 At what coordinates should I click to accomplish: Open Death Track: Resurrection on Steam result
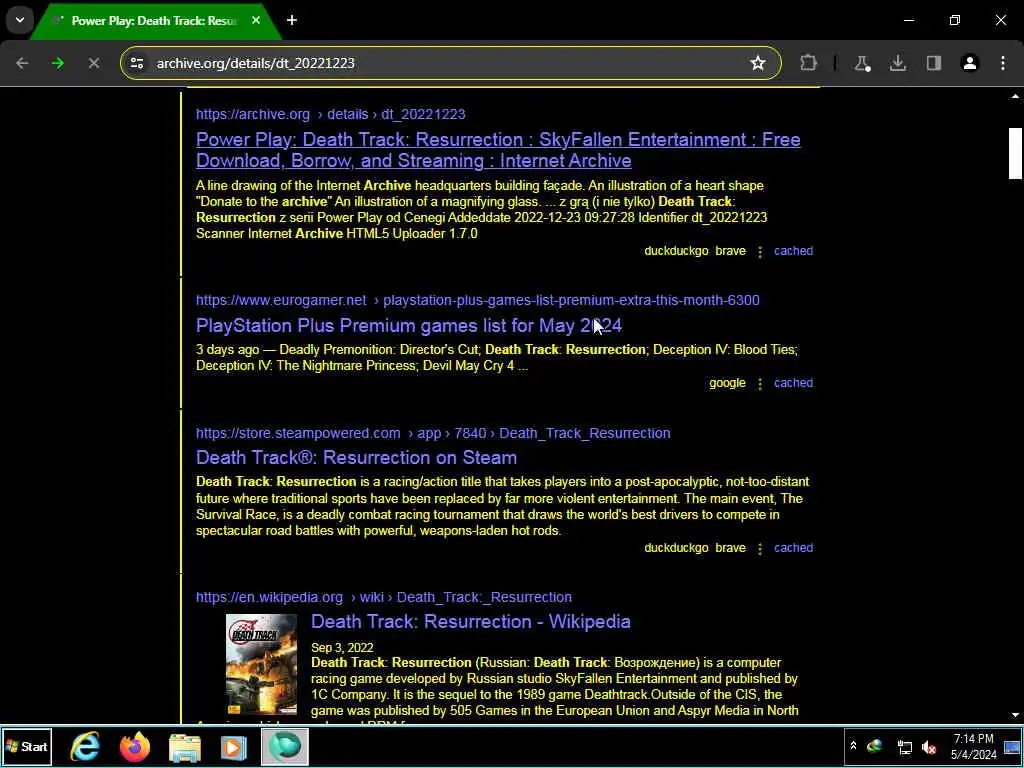coord(357,457)
